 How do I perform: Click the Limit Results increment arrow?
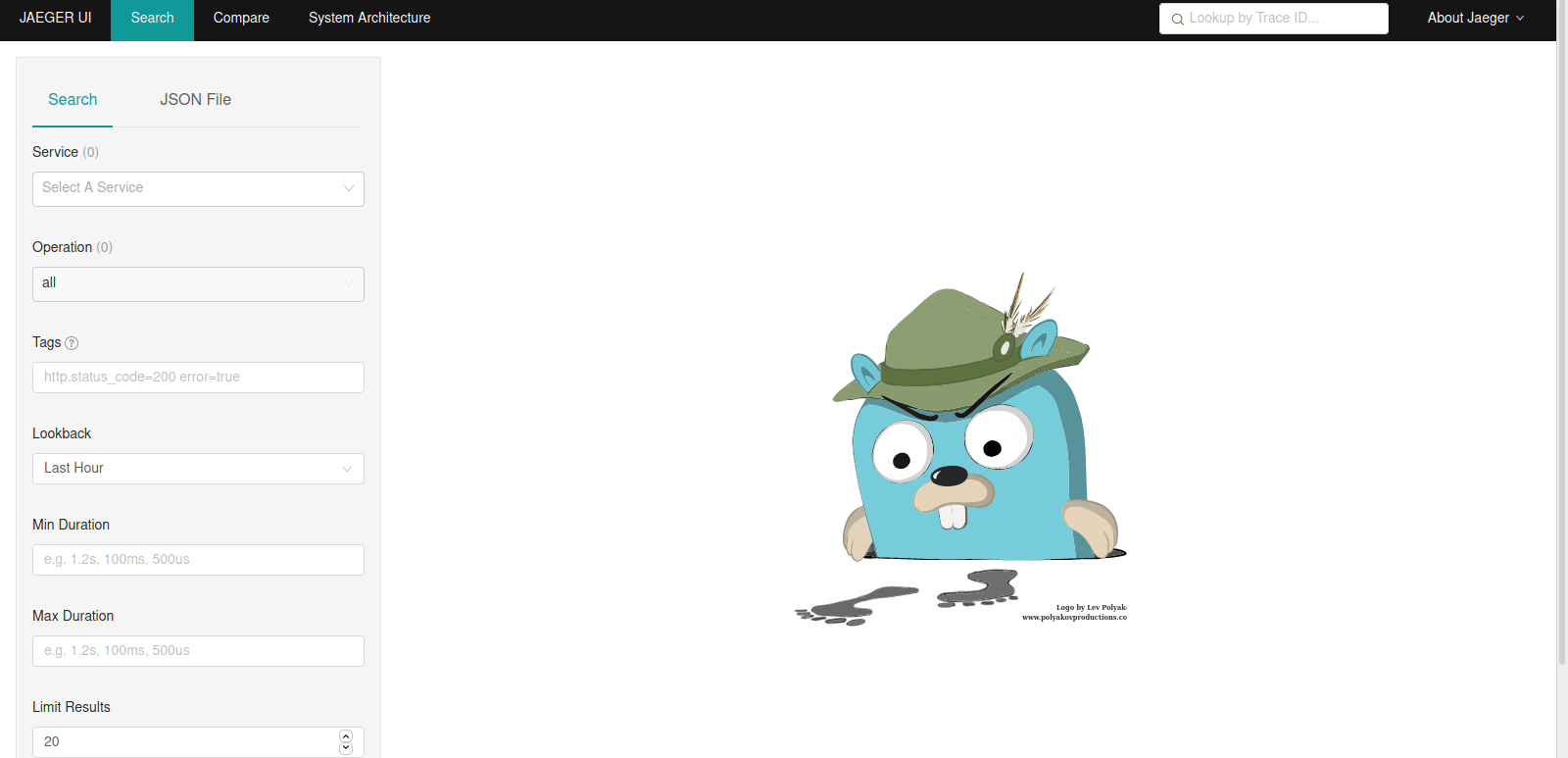(346, 736)
